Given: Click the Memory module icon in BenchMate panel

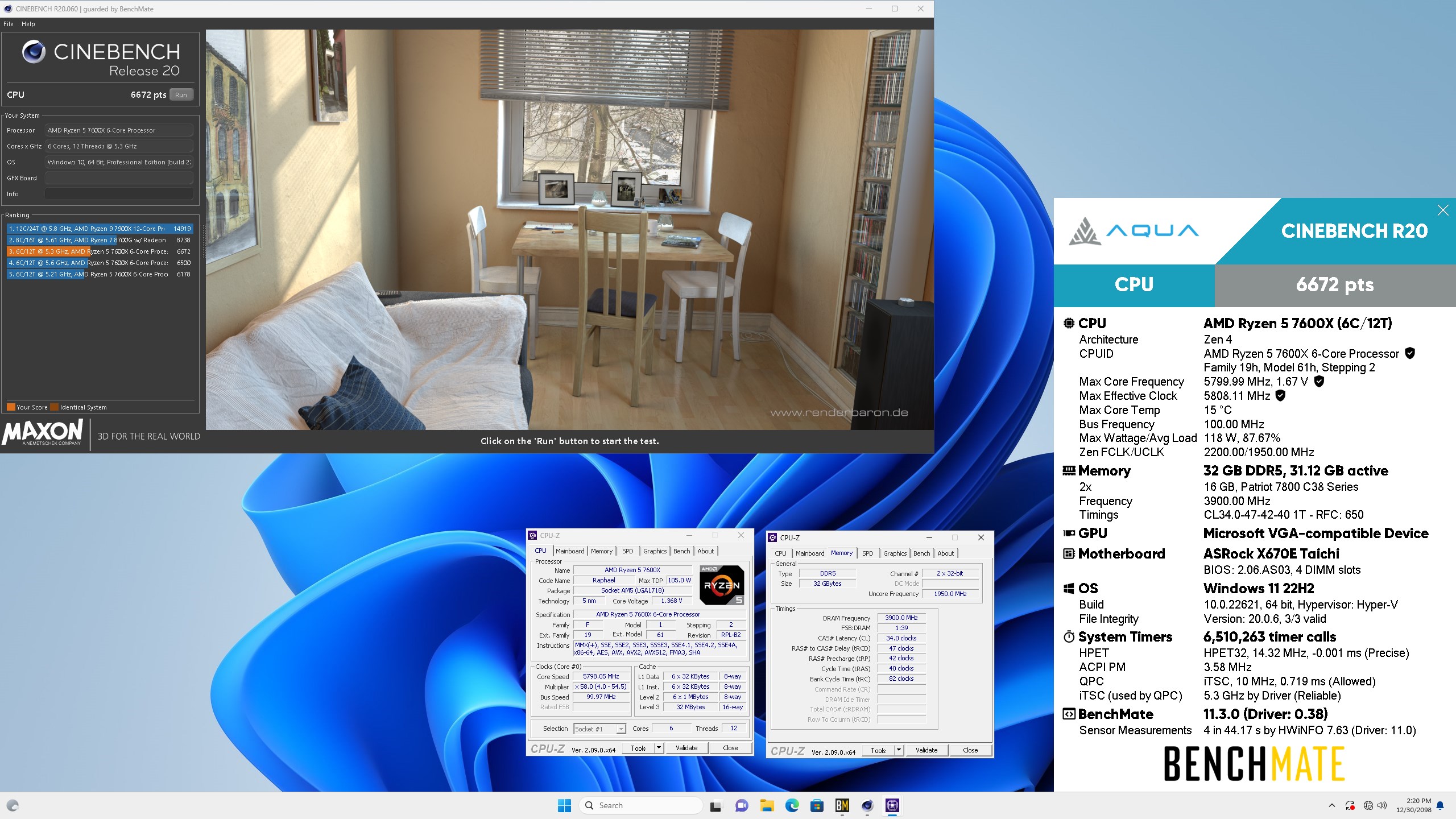Looking at the screenshot, I should (1069, 470).
